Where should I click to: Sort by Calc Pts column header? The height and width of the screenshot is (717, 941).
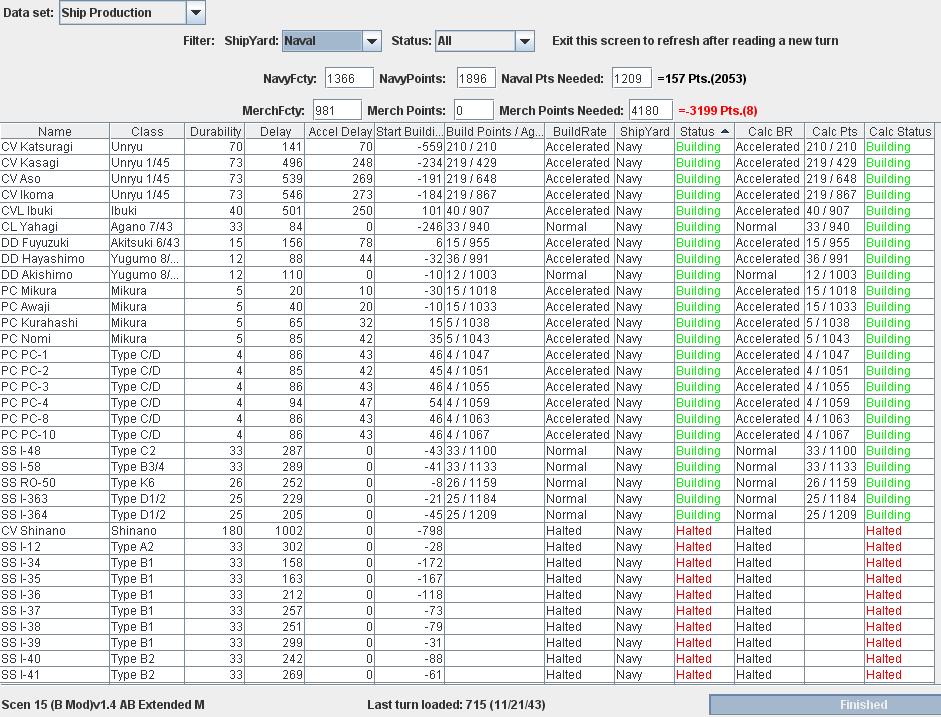point(834,131)
